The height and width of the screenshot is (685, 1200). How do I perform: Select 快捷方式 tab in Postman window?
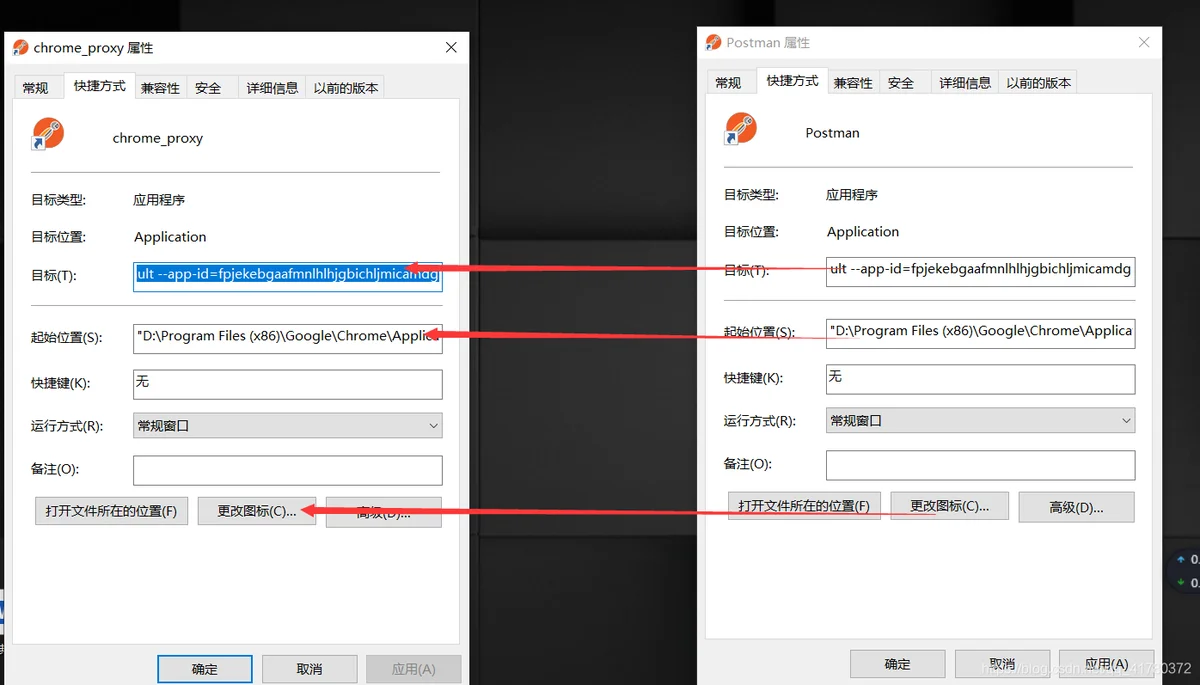793,81
